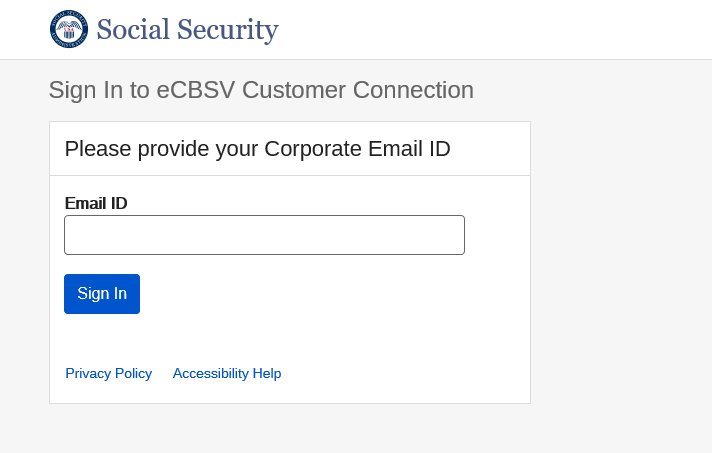The image size is (712, 453).
Task: Focus the Email ID text field
Action: click(264, 235)
